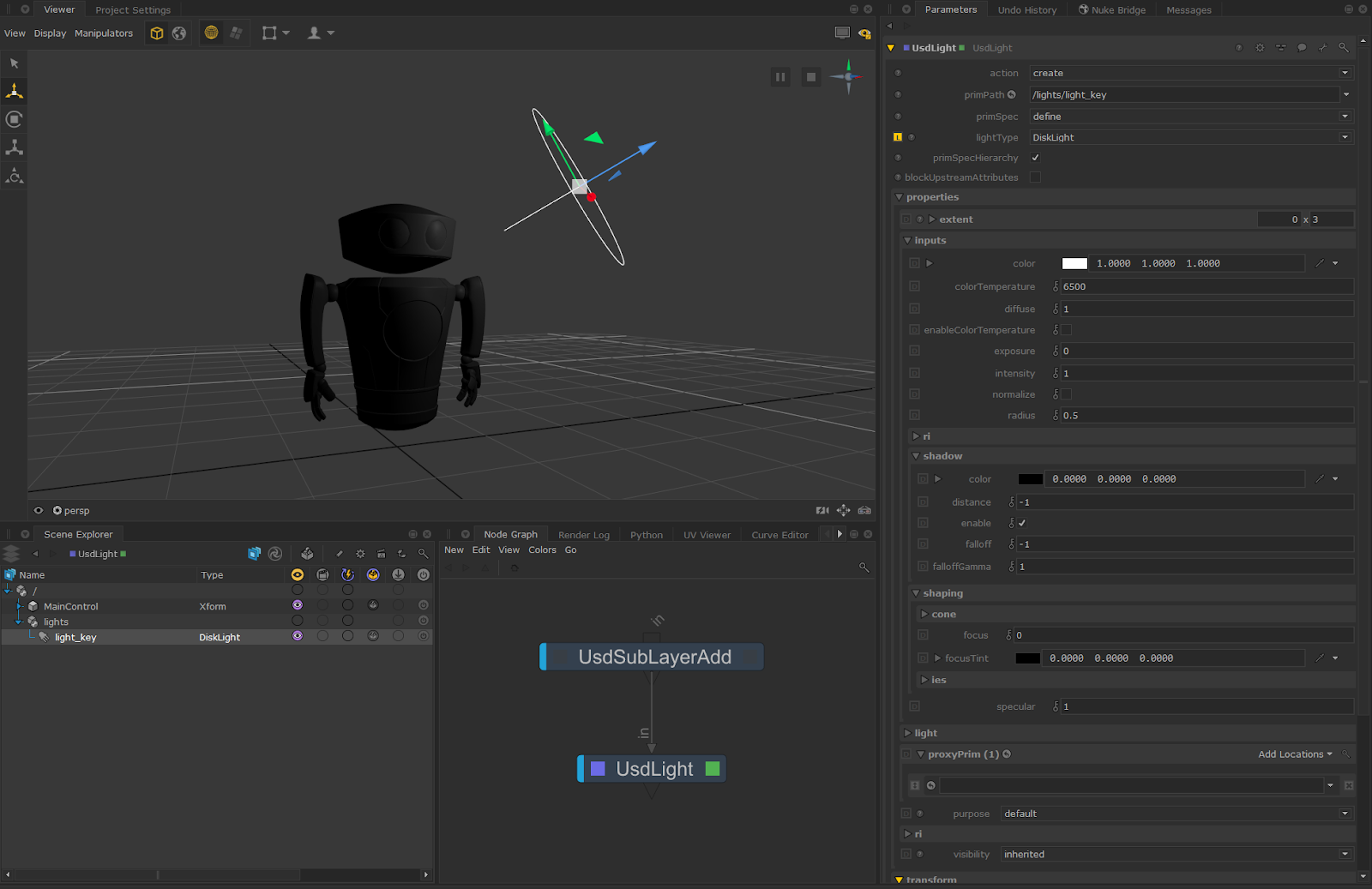Click the cube icon in viewer toolbar

tap(157, 33)
